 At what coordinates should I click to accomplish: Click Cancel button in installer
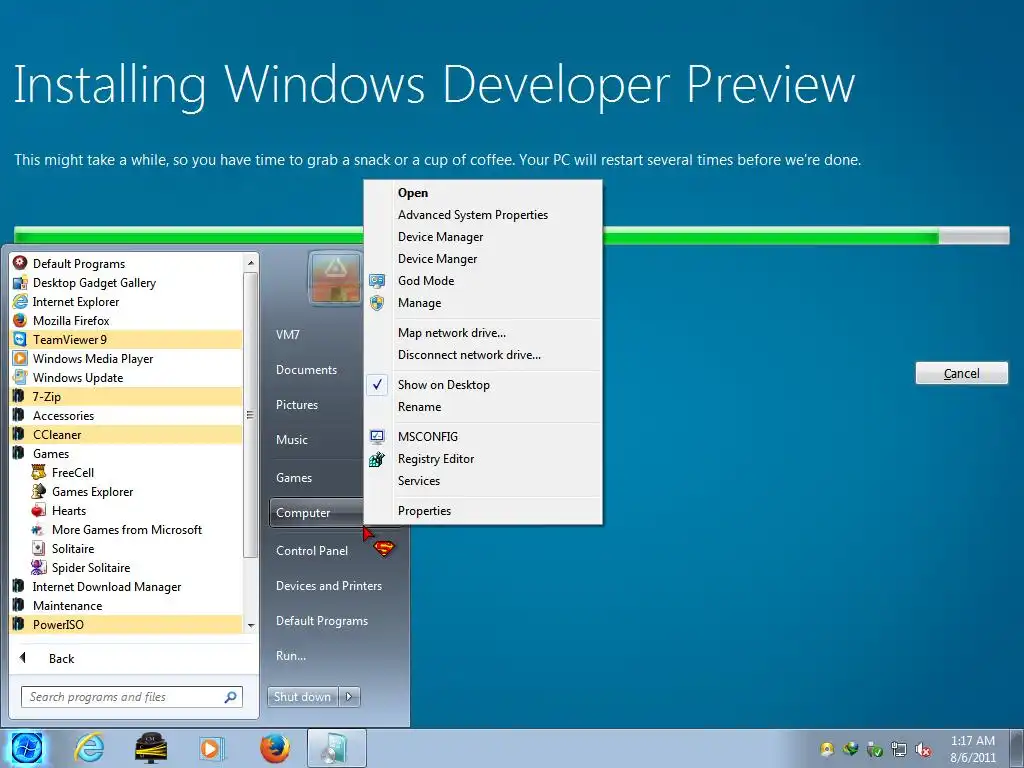[x=961, y=374]
